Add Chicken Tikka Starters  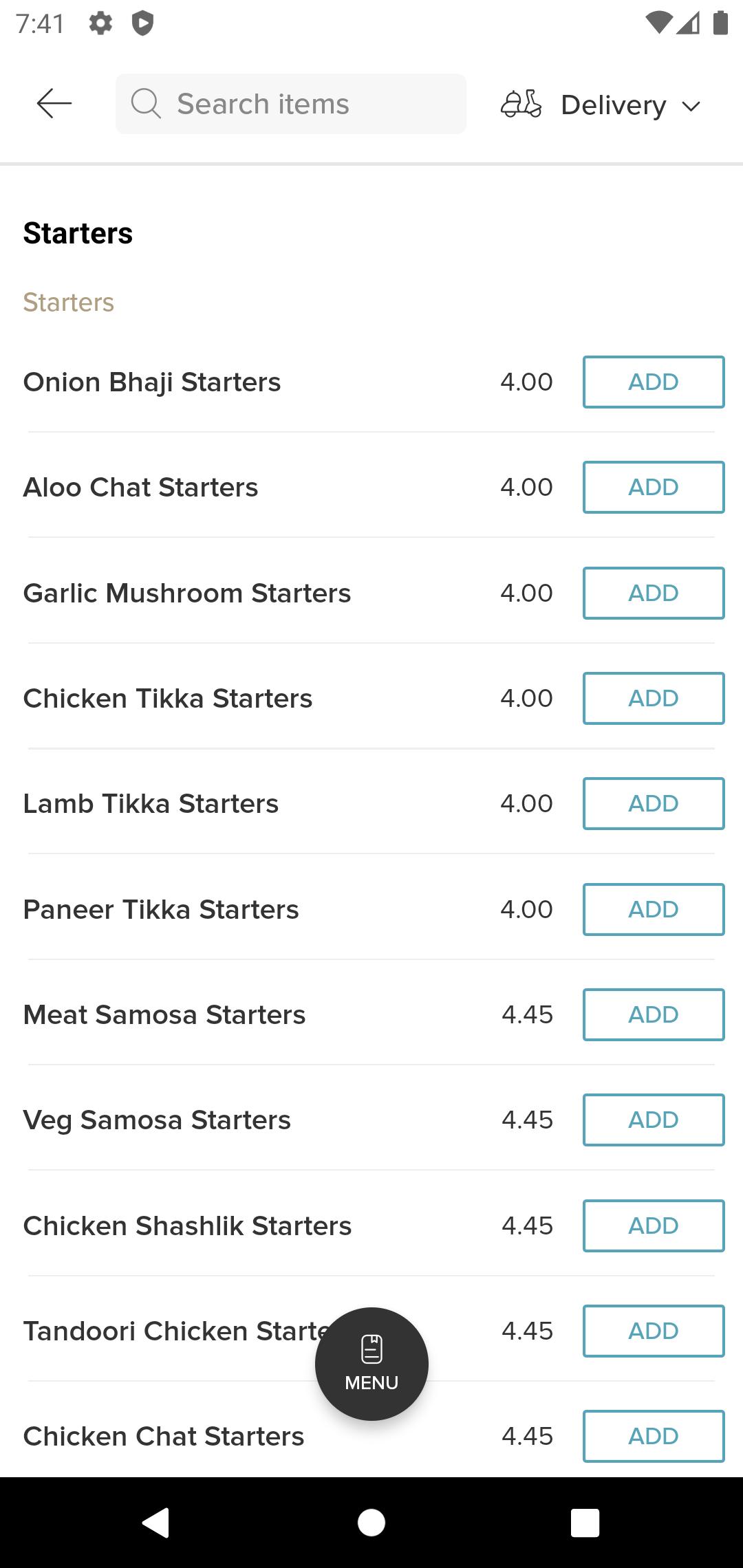coord(654,698)
